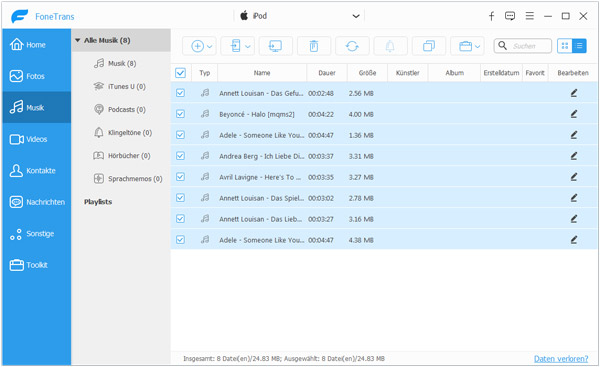Sort by Album column header
Viewport: 600px width, 367px height.
coord(454,73)
